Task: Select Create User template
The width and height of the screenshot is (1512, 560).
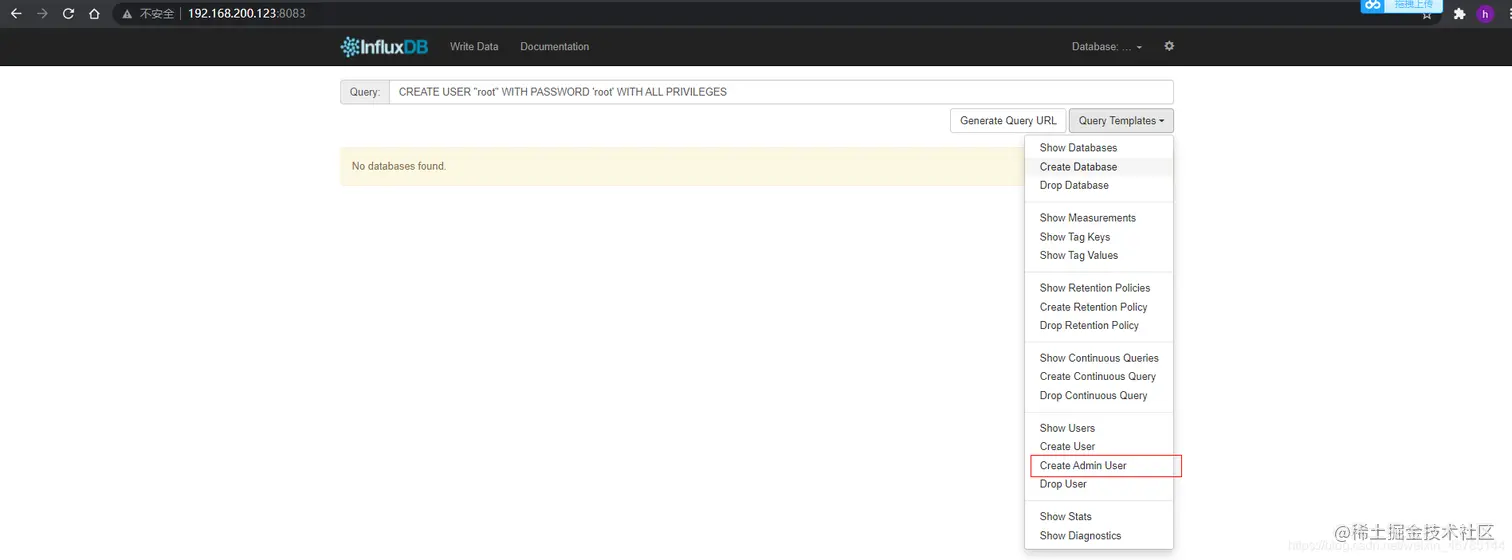Action: coord(1099,446)
